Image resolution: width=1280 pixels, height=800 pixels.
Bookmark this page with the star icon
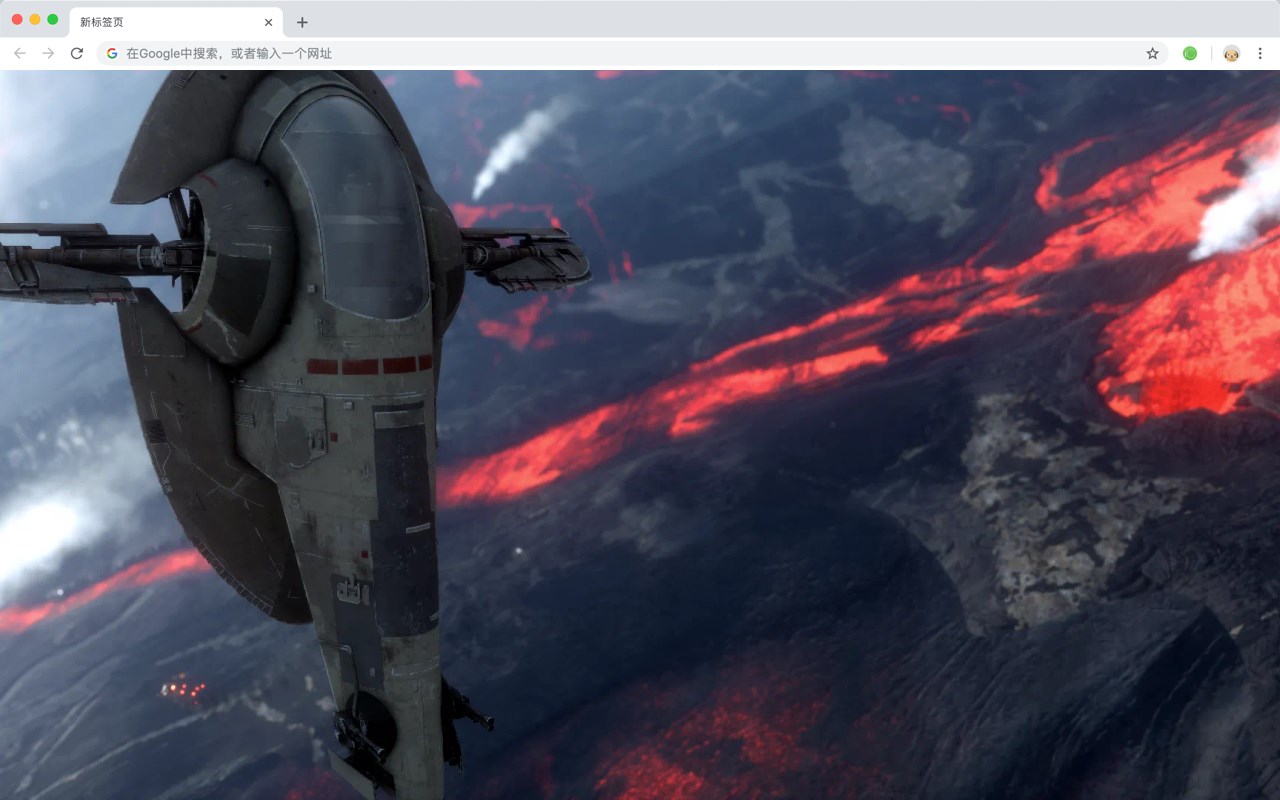1152,53
